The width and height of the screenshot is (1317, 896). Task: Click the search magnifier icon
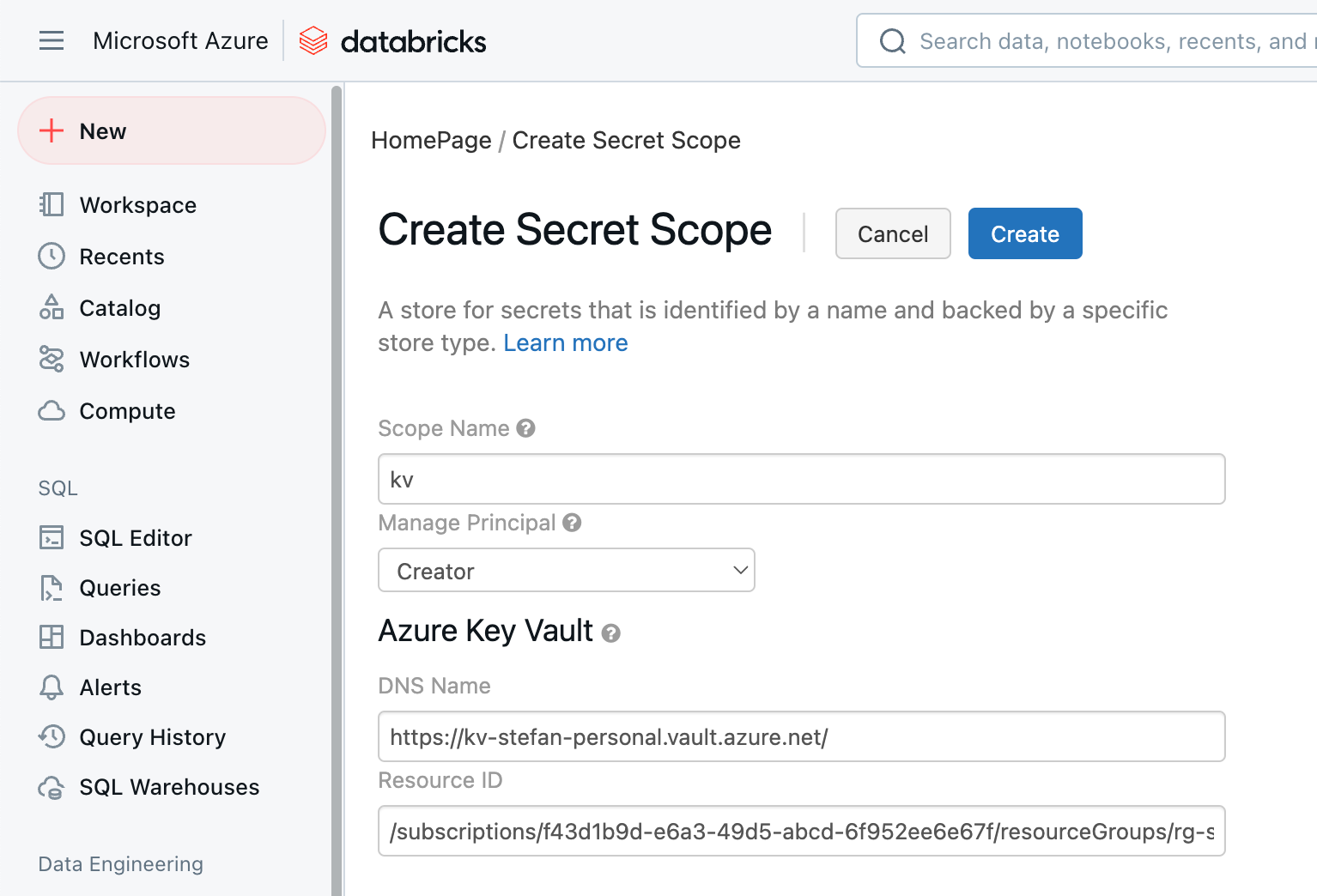click(893, 41)
